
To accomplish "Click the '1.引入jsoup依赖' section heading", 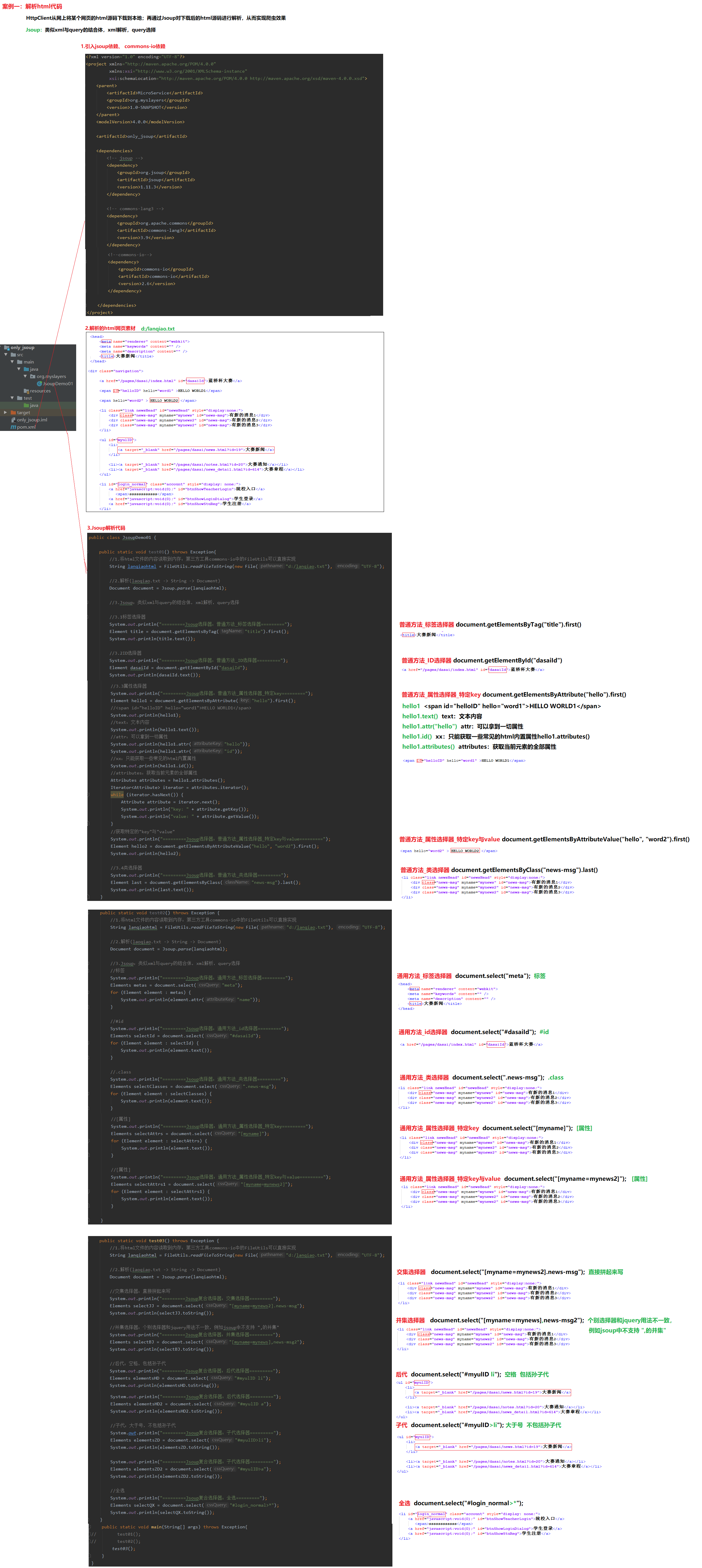I will click(x=100, y=46).
